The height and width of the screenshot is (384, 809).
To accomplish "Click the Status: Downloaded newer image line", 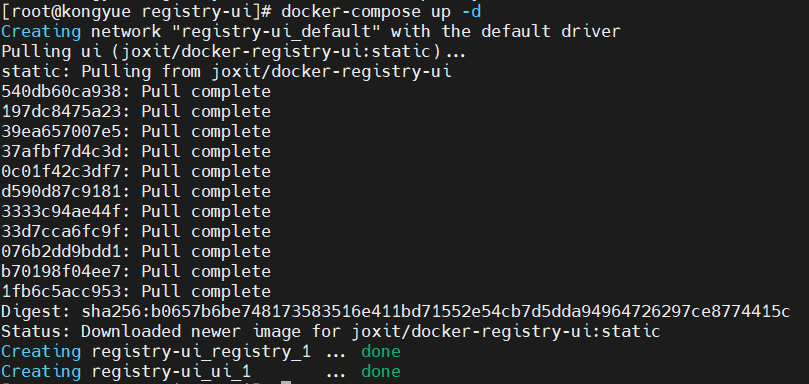I will [x=331, y=331].
